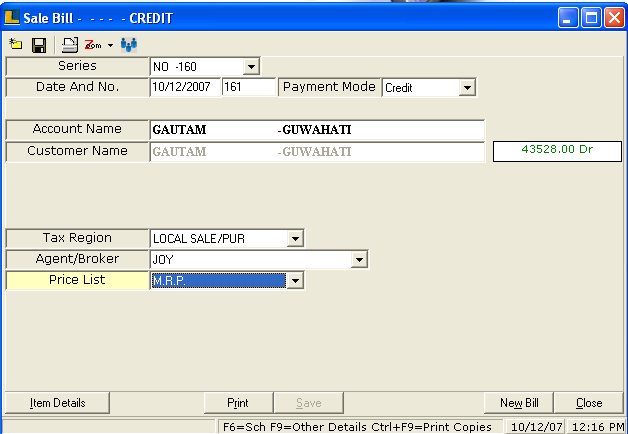Click the 10/12/07 date in status bar
The height and width of the screenshot is (434, 628).
(537, 427)
